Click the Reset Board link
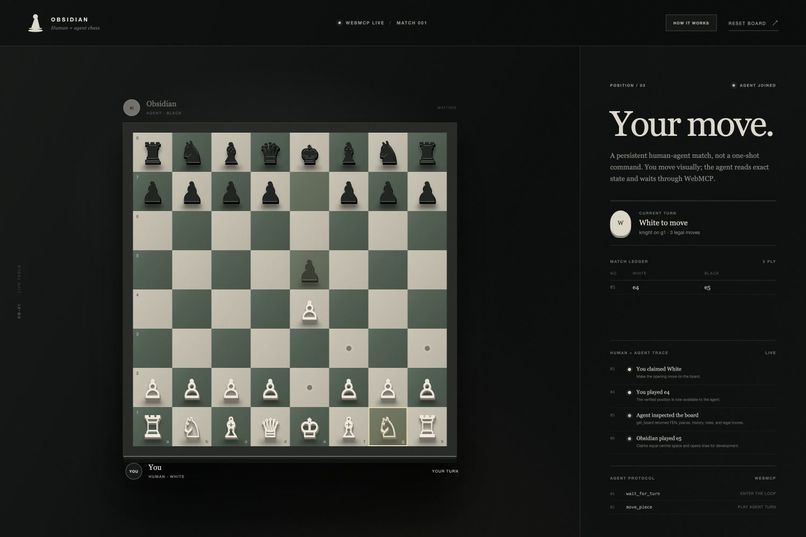This screenshot has height=537, width=806. point(753,24)
